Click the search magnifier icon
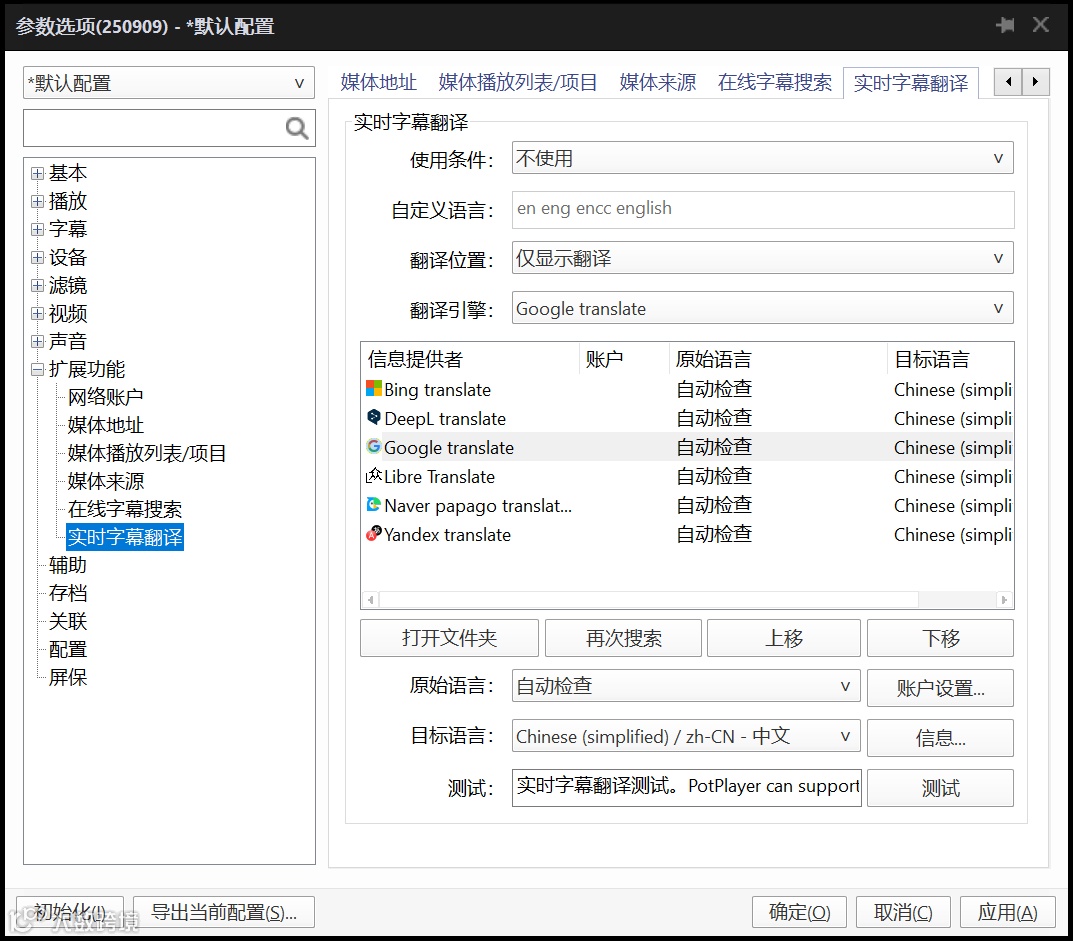Viewport: 1073px width, 941px height. pyautogui.click(x=297, y=128)
